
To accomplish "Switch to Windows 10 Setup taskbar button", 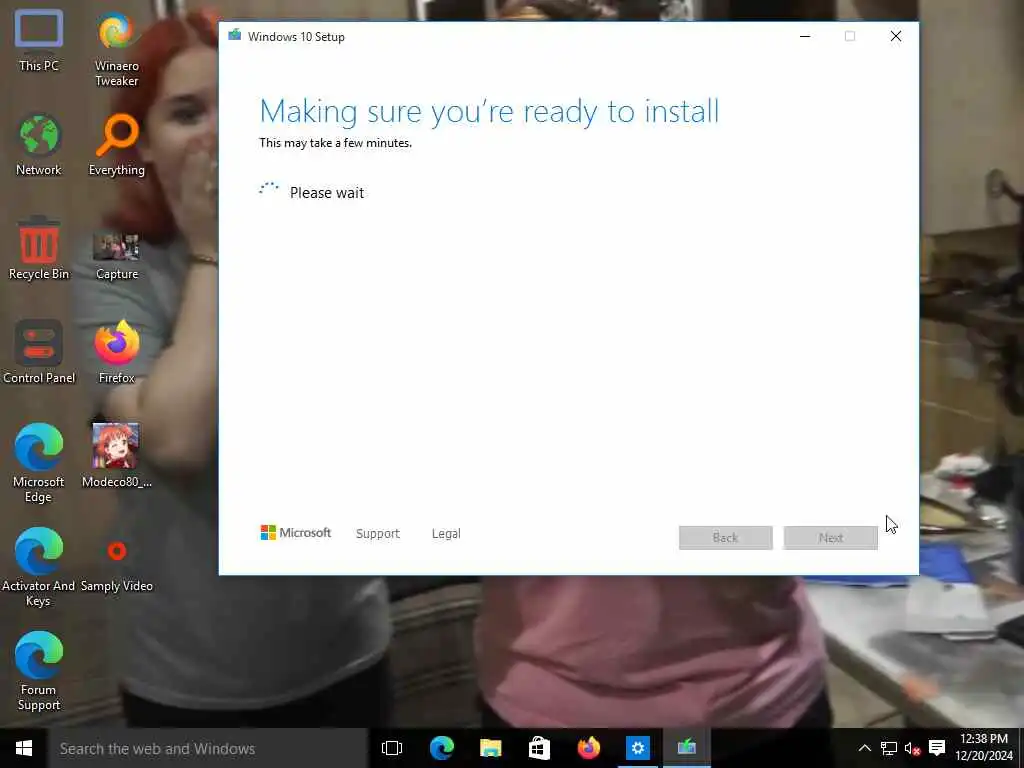I will (x=686, y=748).
